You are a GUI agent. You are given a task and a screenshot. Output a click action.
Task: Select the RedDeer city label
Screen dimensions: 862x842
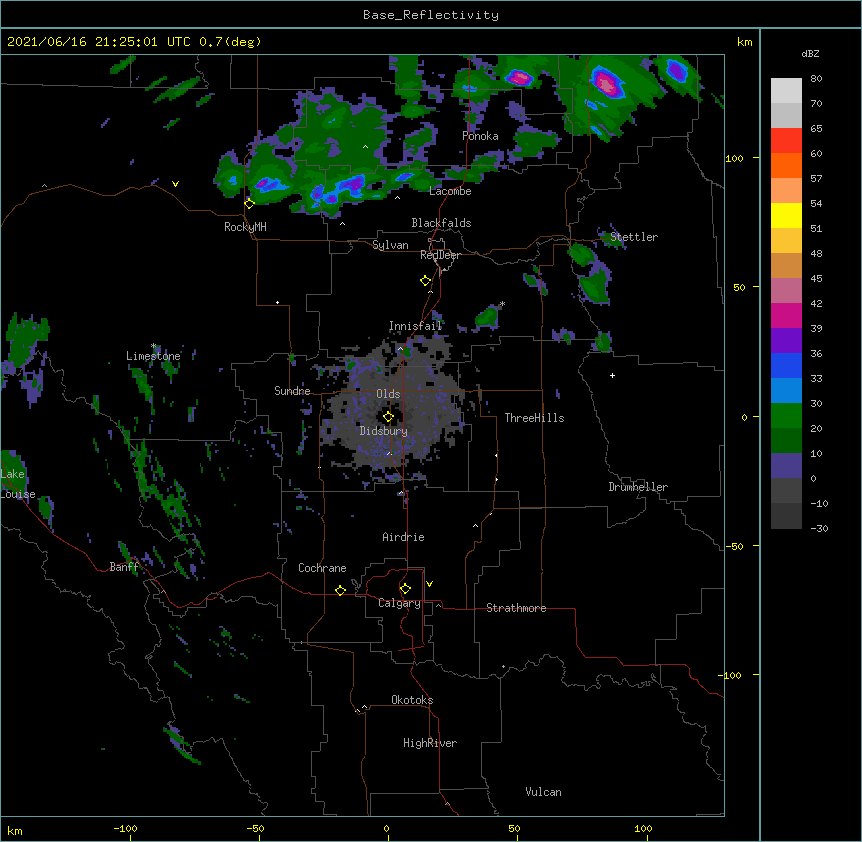pos(440,255)
